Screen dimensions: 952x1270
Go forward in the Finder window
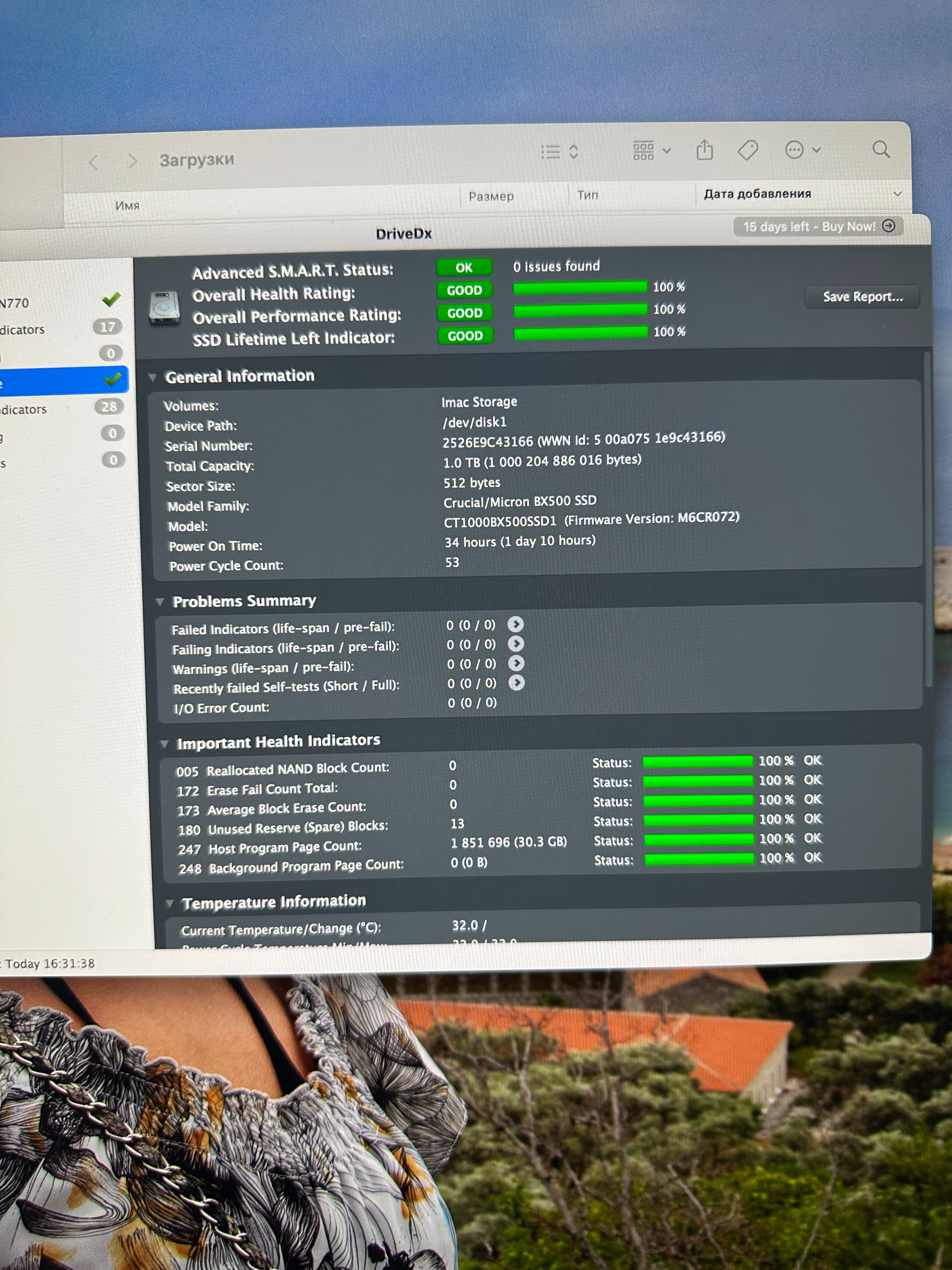[133, 161]
